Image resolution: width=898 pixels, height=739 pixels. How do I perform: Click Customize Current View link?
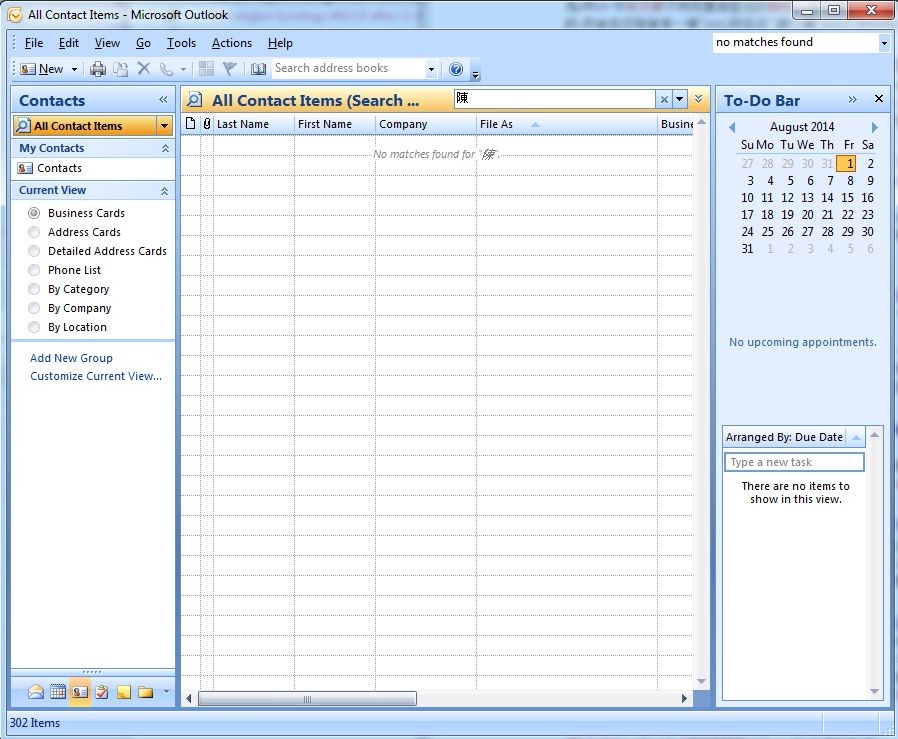tap(96, 376)
